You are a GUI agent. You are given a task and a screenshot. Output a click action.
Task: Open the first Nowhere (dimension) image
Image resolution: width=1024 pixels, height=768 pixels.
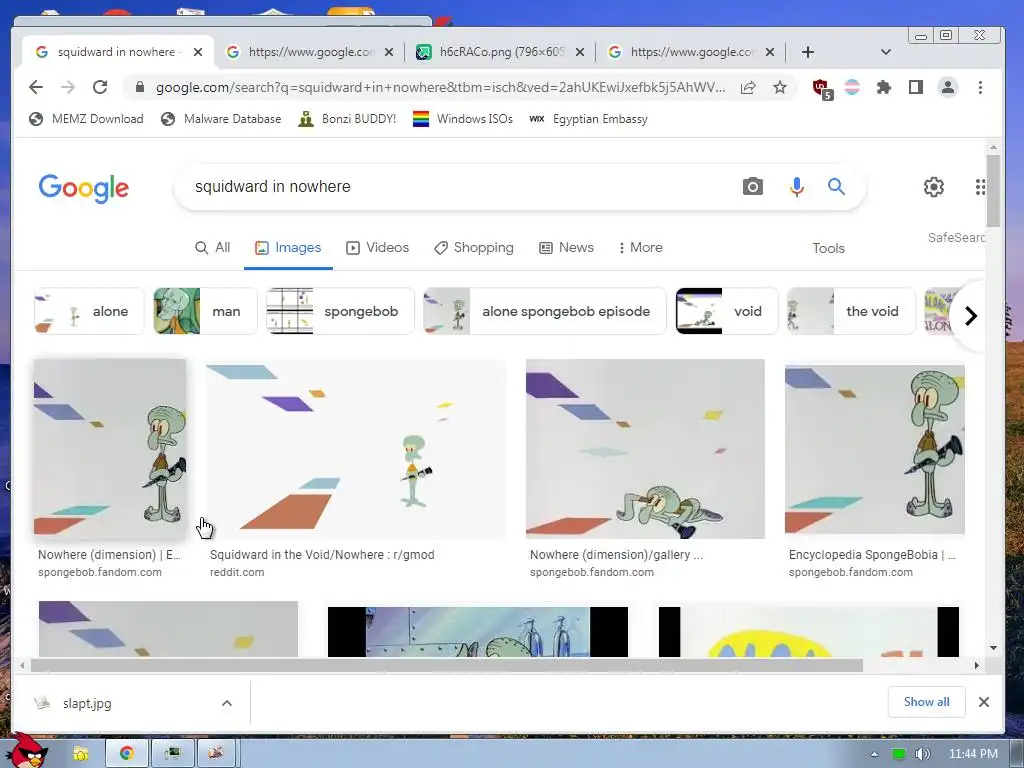coord(110,449)
